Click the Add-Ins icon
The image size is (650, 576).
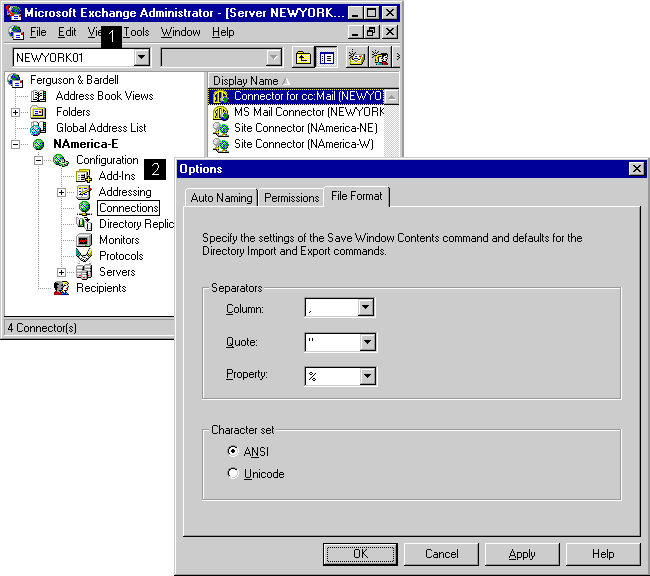tap(84, 176)
